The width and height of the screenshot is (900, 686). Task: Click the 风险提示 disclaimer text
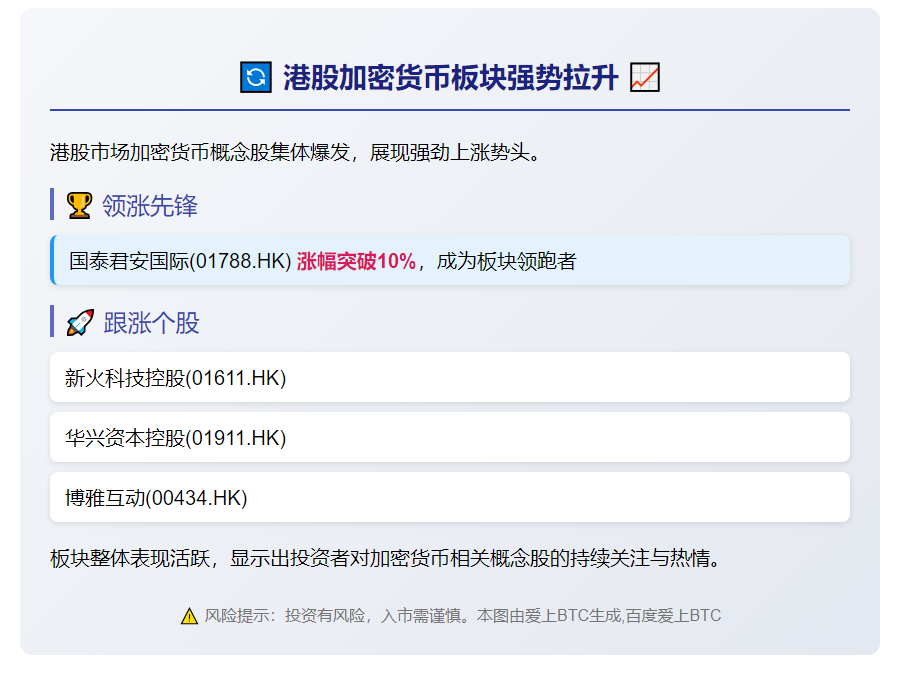[x=463, y=616]
